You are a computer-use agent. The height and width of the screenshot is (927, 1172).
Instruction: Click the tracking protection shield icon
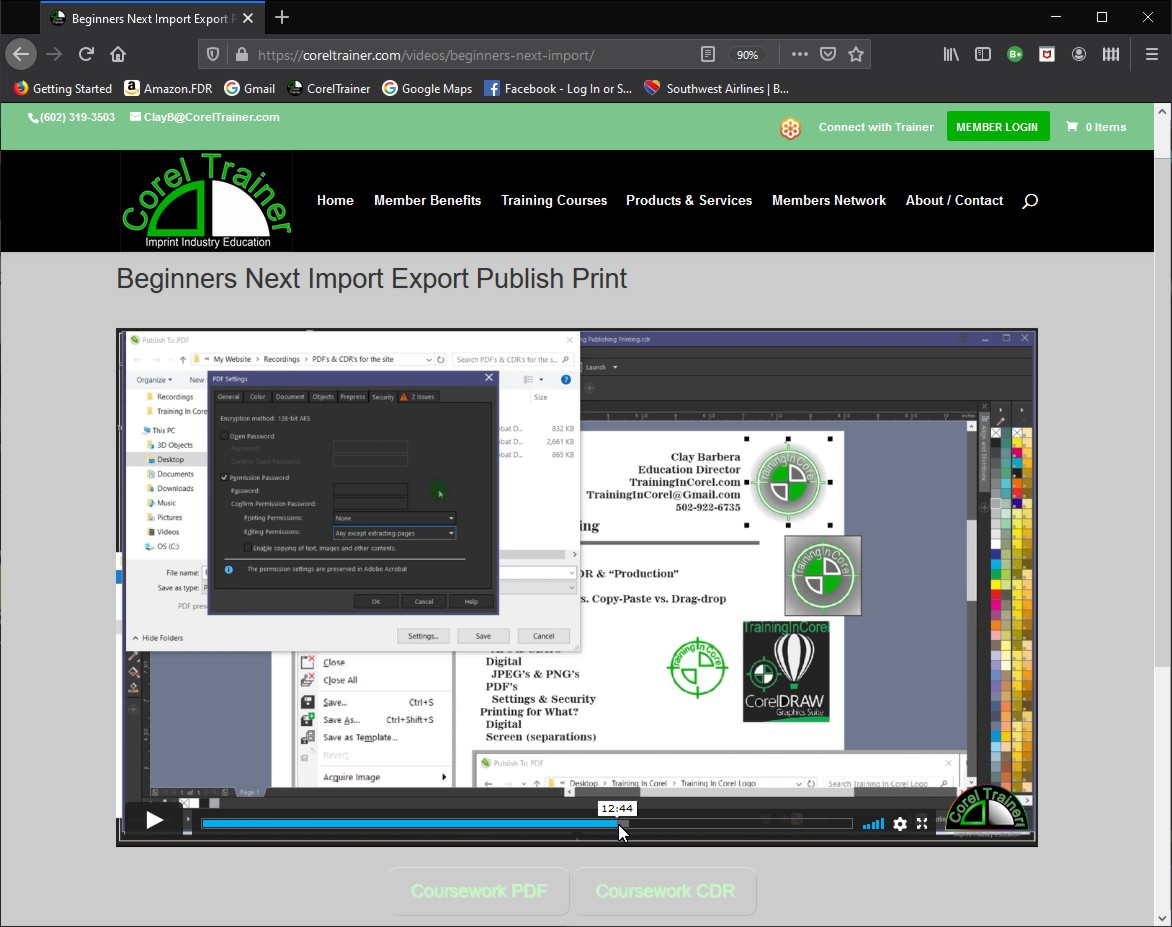tap(213, 55)
